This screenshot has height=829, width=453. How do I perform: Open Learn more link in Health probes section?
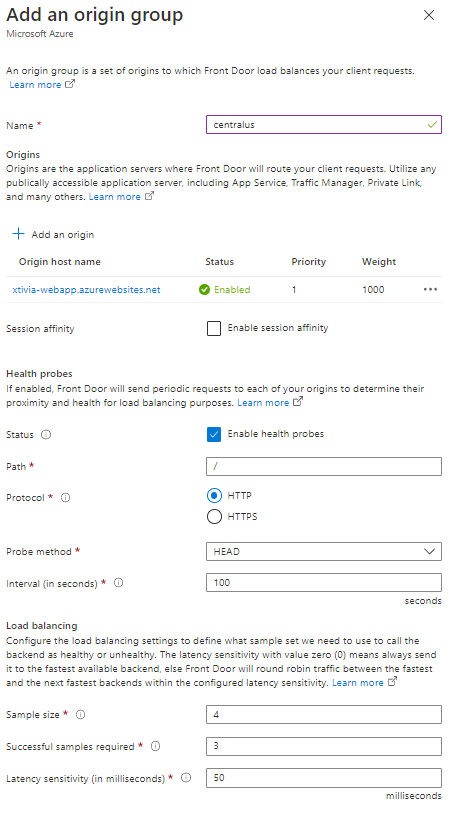[263, 403]
